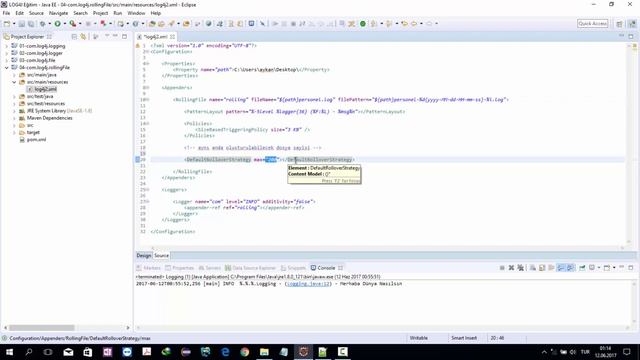Click Pin Console icon
Image resolution: width=640 pixels, height=360 pixels.
pyautogui.click(x=582, y=268)
